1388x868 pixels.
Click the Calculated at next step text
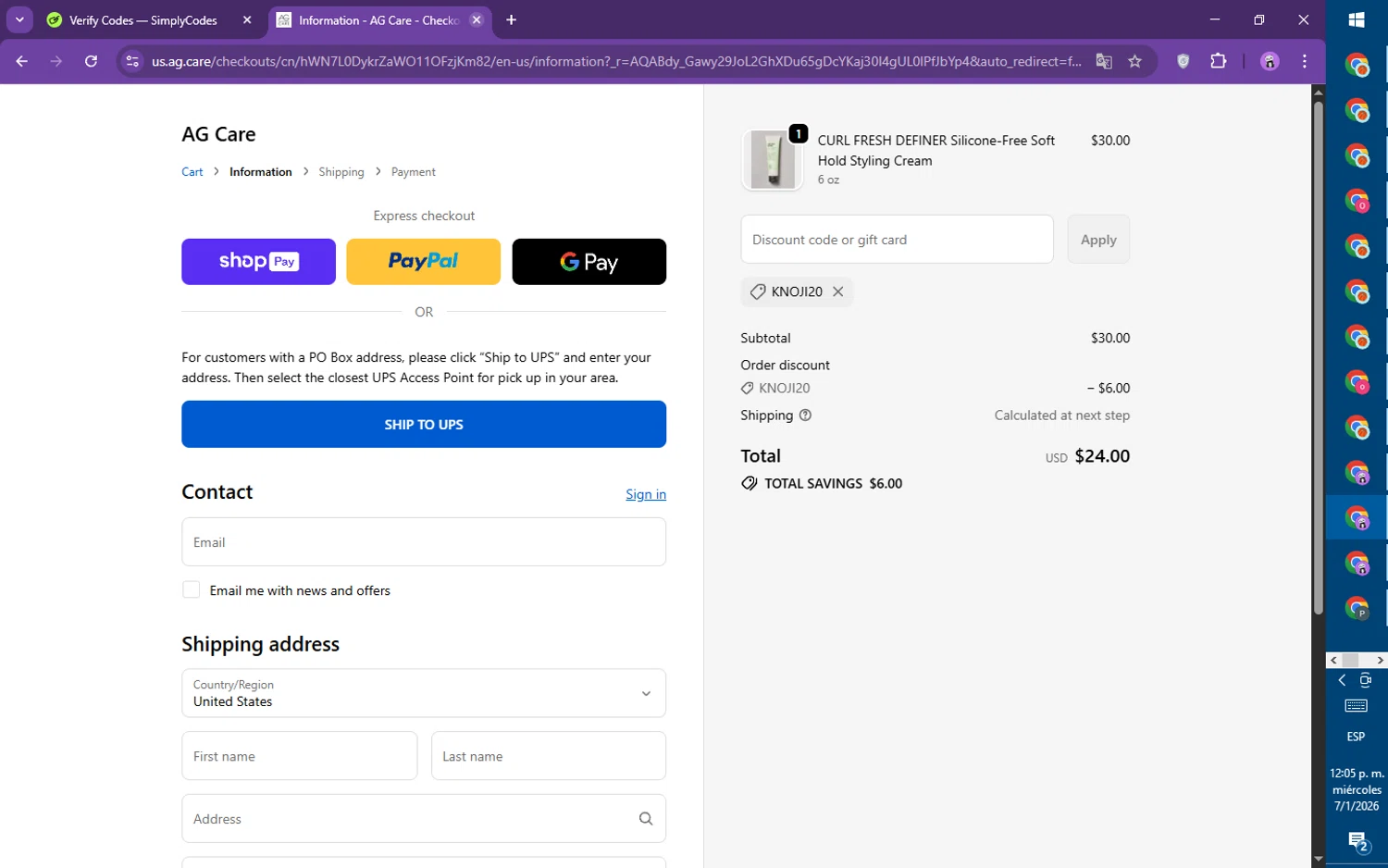(x=1062, y=415)
